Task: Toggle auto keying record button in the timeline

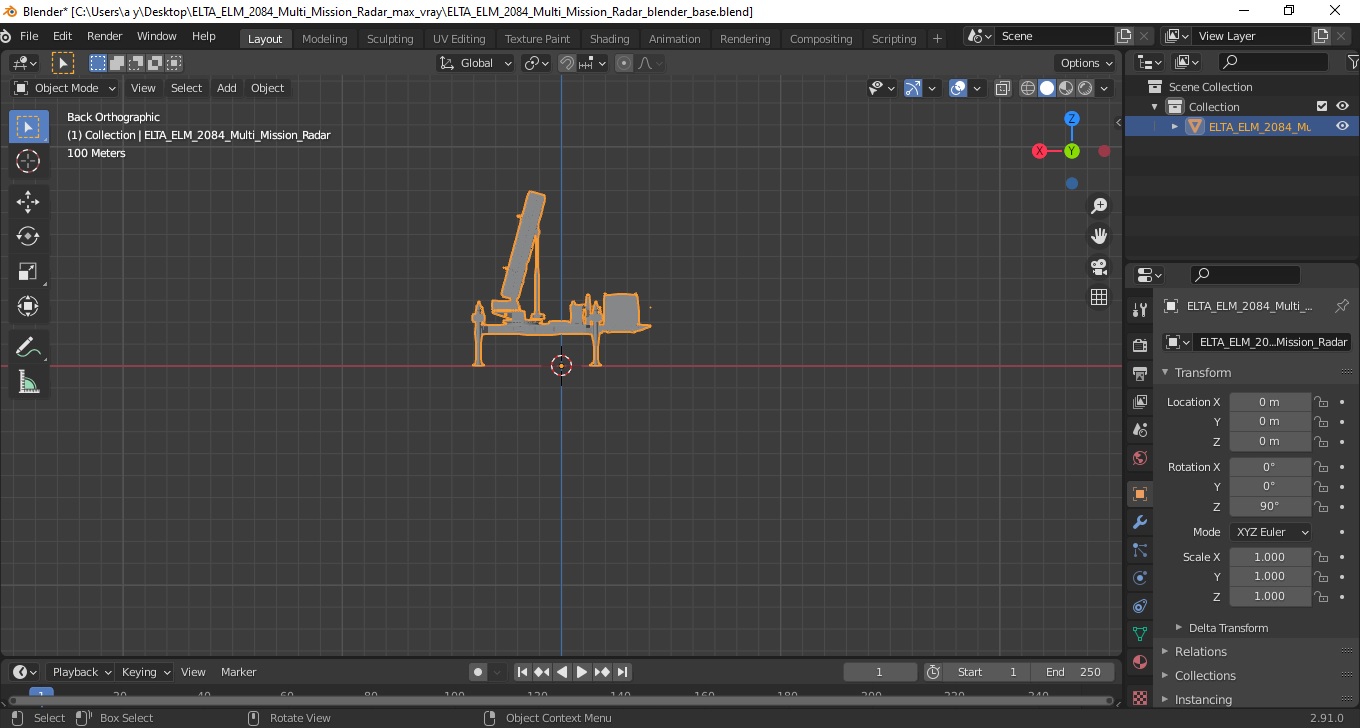Action: (478, 672)
